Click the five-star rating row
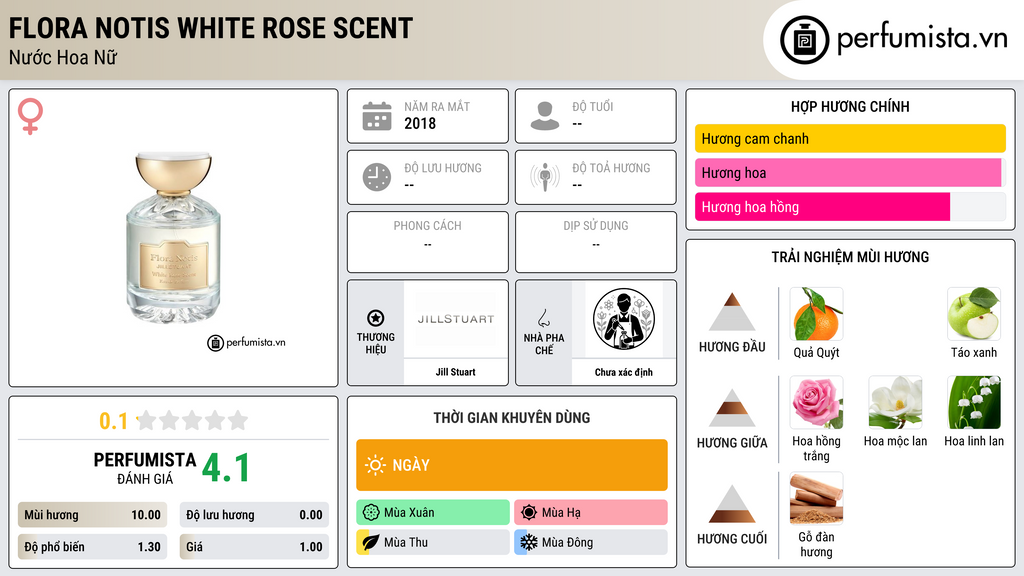Screen dimensions: 1024x576 (x=193, y=420)
